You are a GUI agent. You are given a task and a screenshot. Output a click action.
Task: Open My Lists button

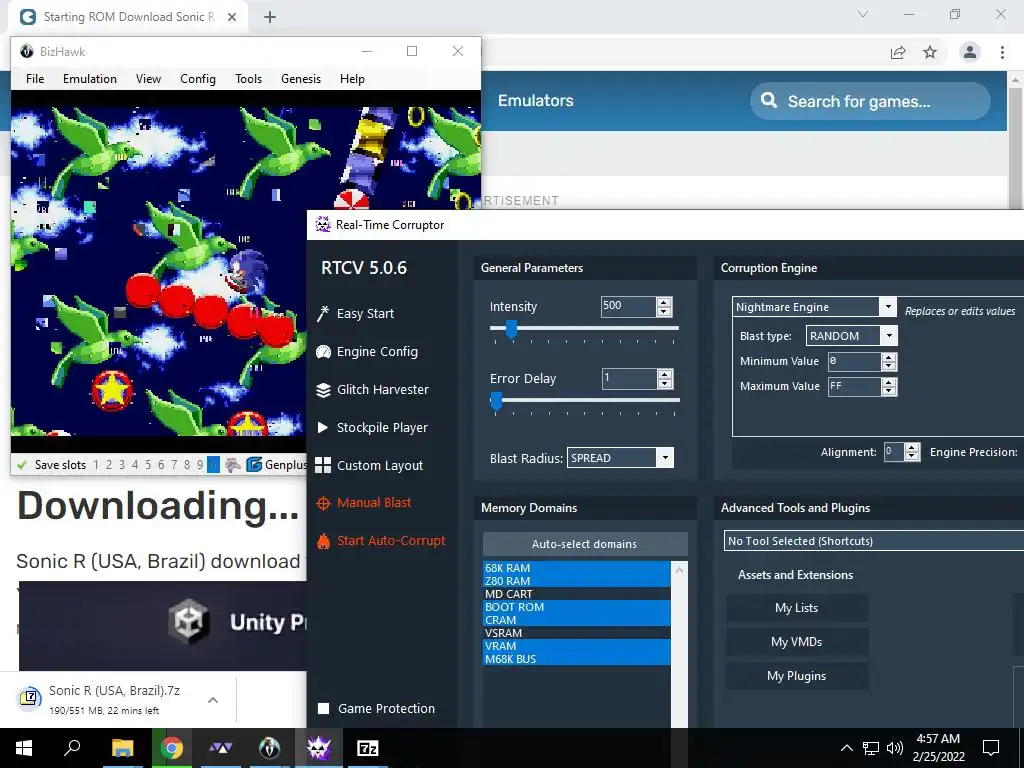(797, 607)
